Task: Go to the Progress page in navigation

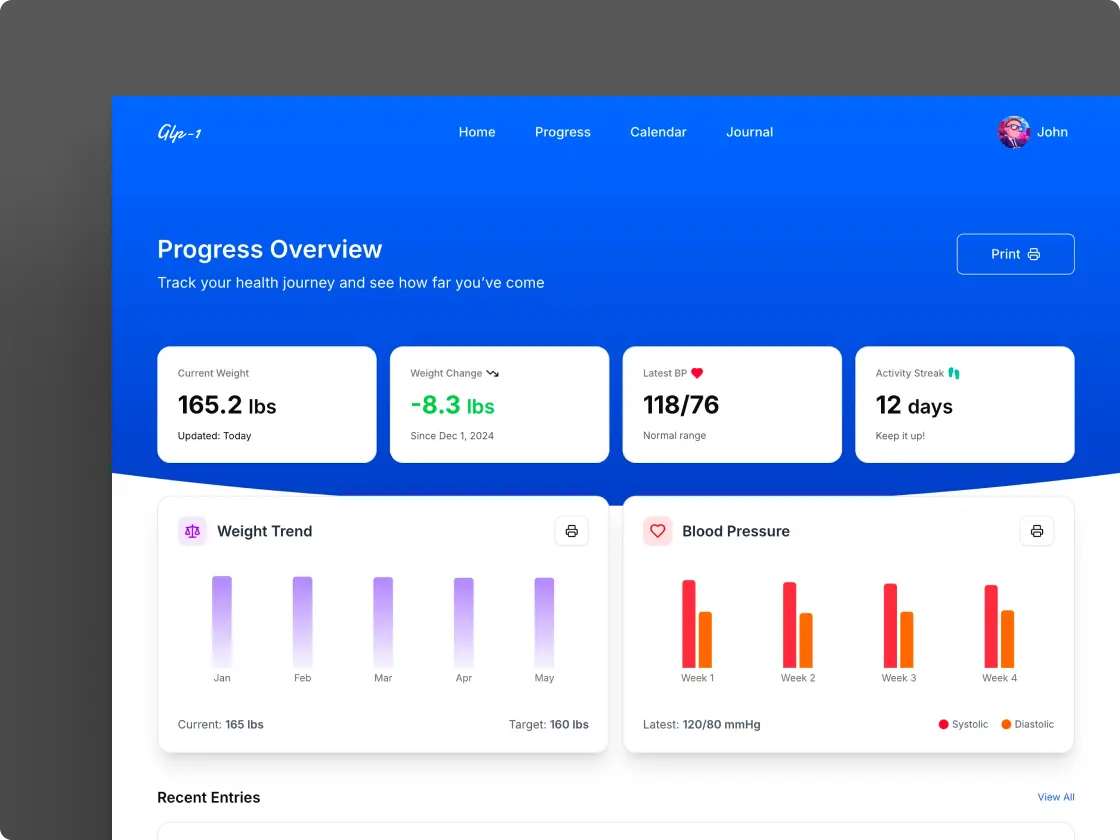Action: pos(563,132)
